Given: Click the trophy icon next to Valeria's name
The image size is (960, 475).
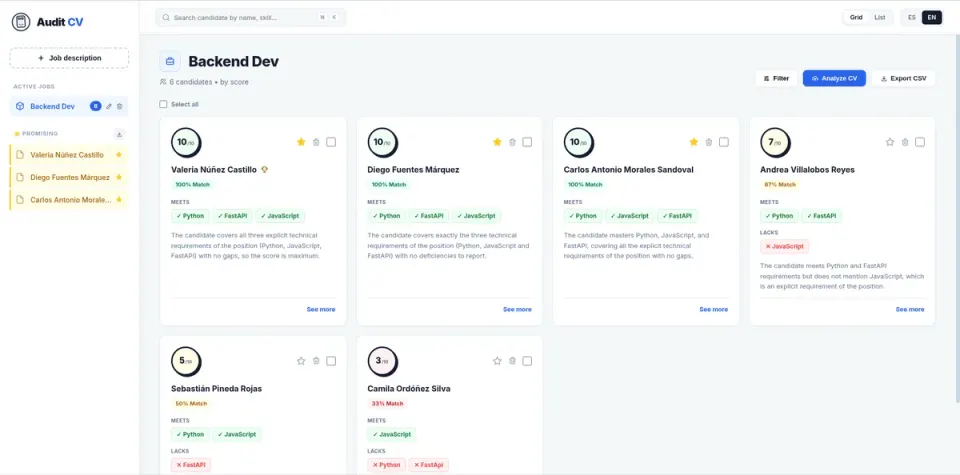Looking at the screenshot, I should click(x=264, y=170).
